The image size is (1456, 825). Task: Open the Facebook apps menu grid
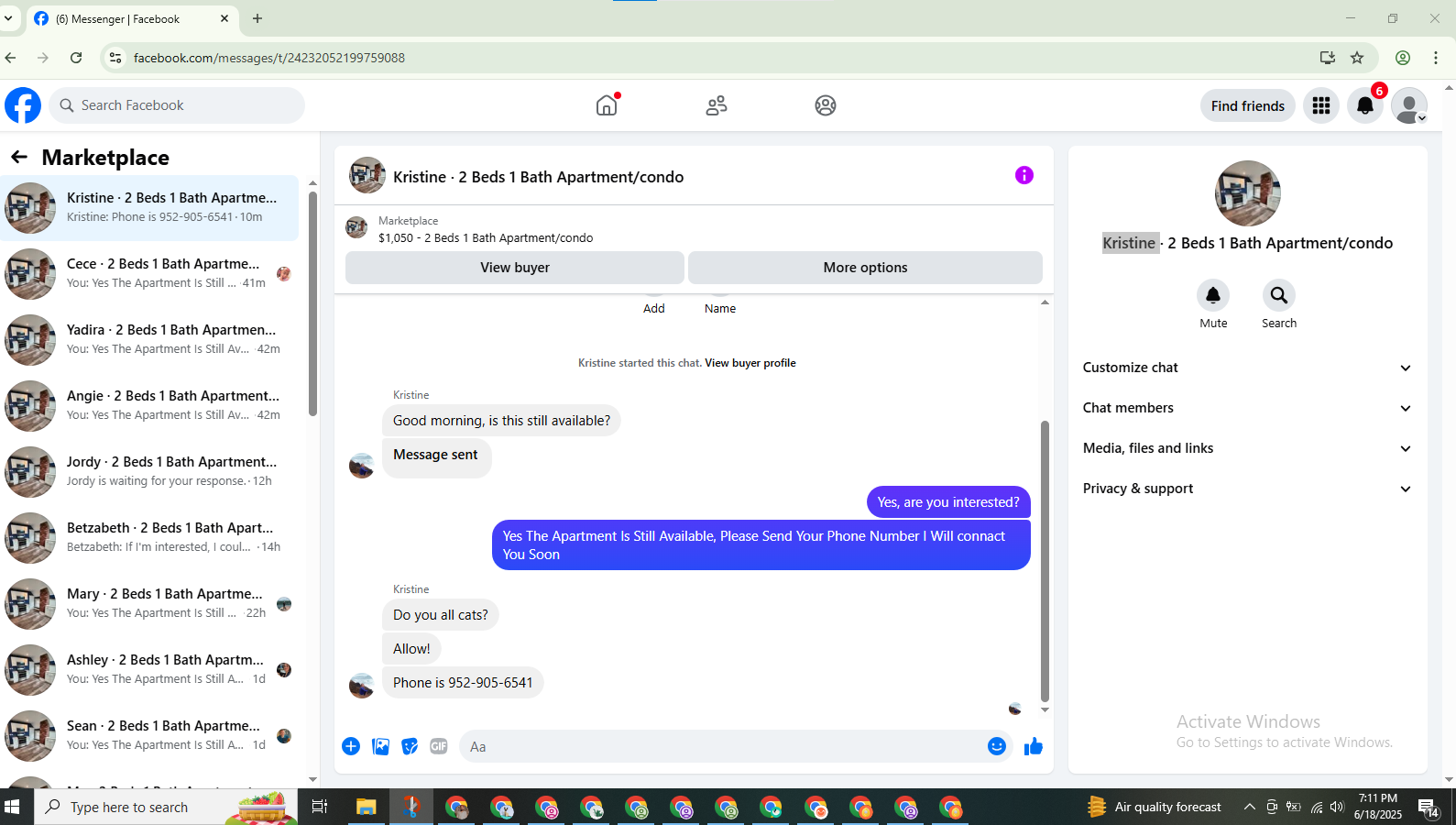[1321, 105]
